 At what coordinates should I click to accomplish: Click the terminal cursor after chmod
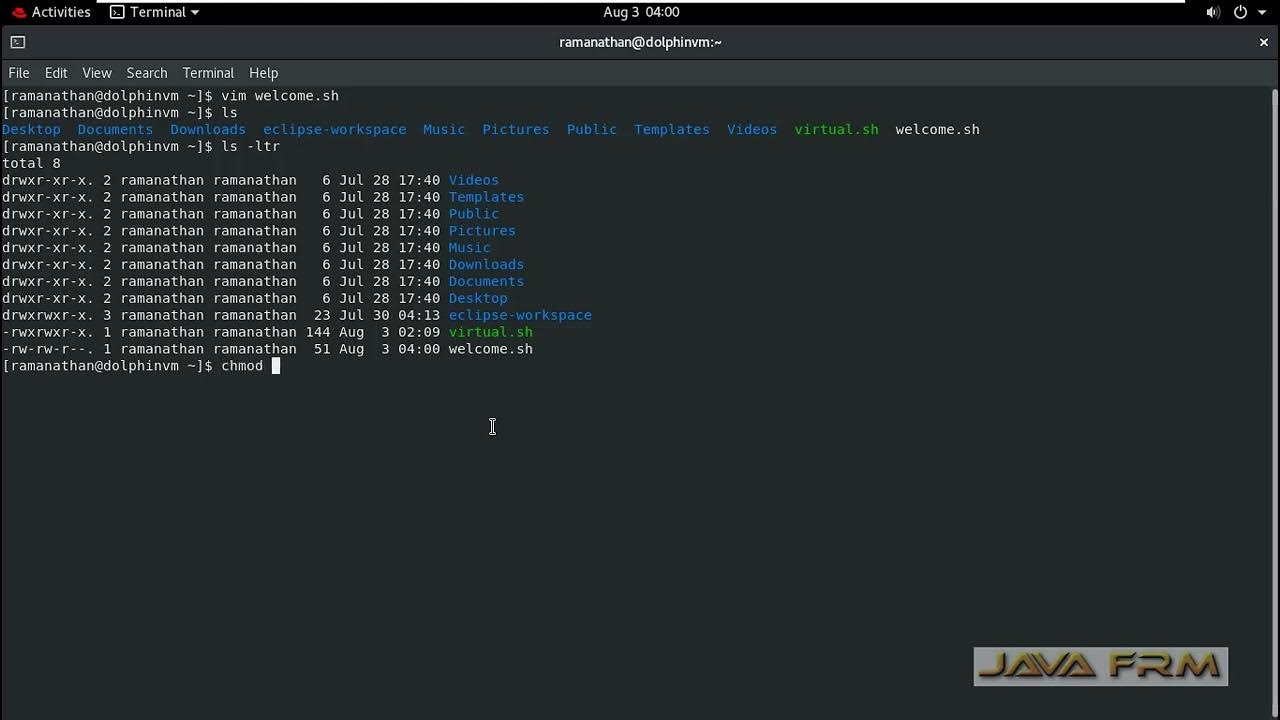276,366
